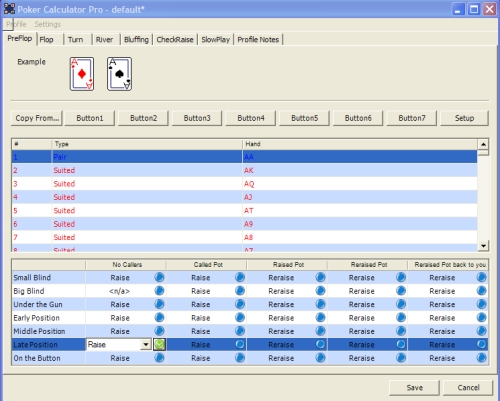
Task: Open the Setup button
Action: (x=465, y=118)
